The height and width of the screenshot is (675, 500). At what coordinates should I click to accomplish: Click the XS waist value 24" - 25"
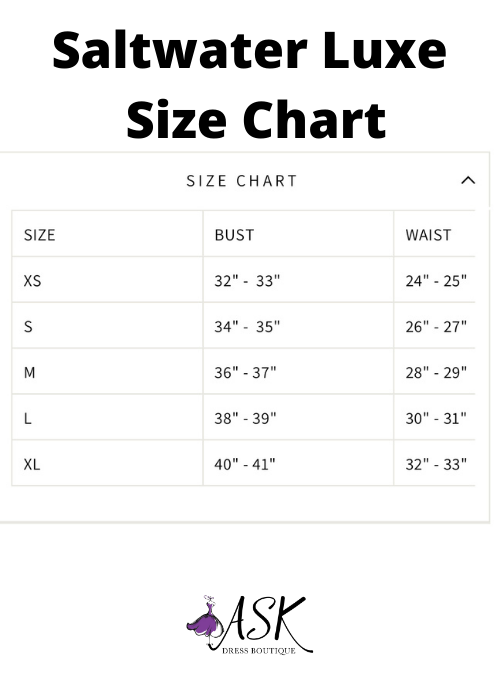(x=436, y=281)
